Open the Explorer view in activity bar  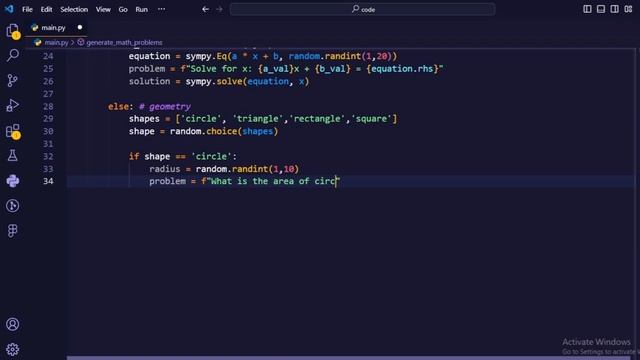(x=13, y=30)
